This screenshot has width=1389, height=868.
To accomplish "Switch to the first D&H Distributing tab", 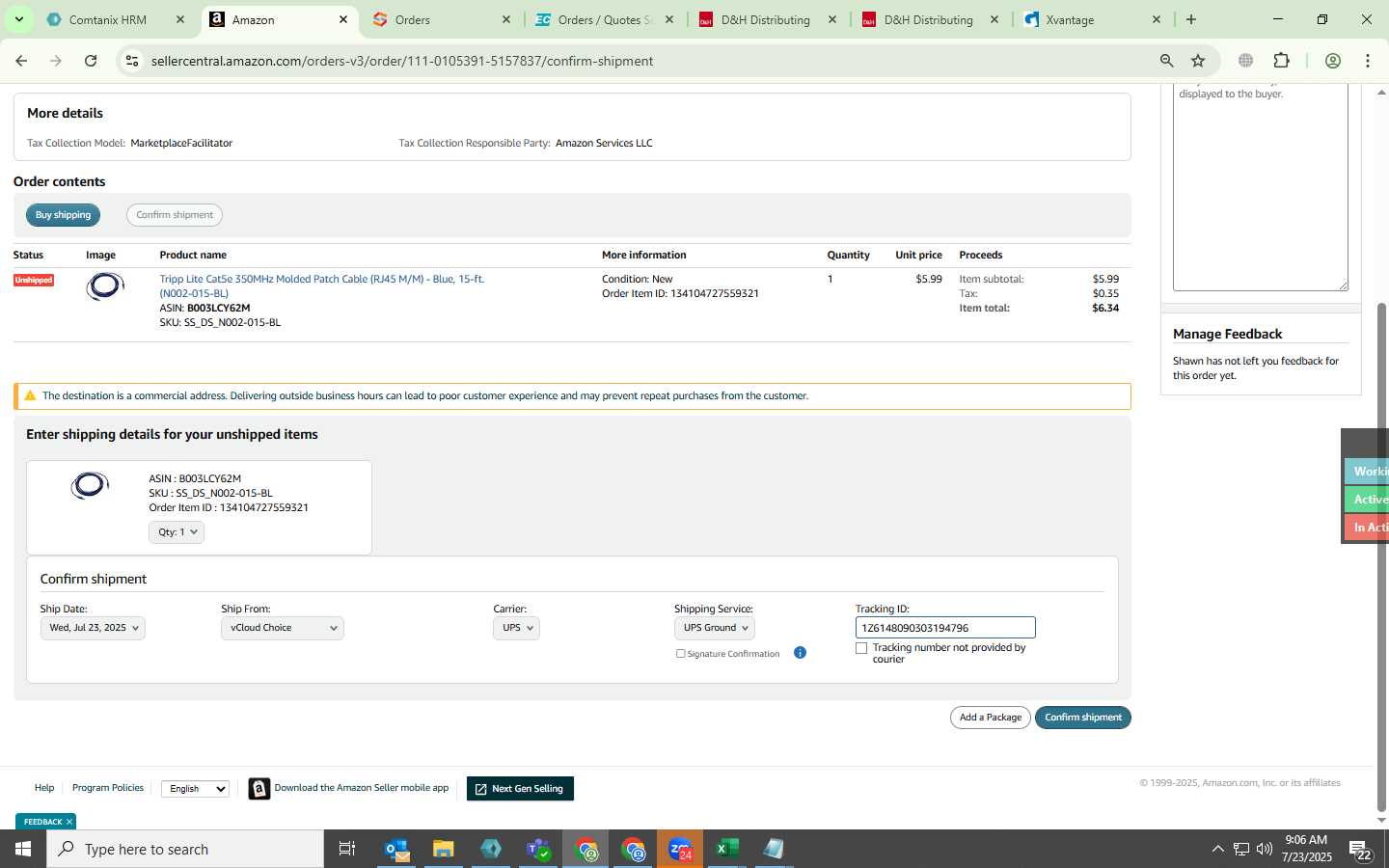I will point(767,19).
